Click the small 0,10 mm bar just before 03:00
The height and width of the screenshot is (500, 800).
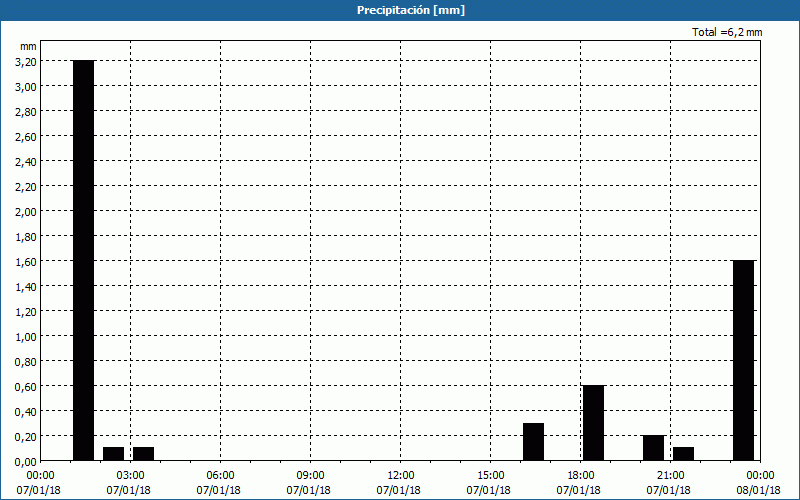pyautogui.click(x=113, y=454)
